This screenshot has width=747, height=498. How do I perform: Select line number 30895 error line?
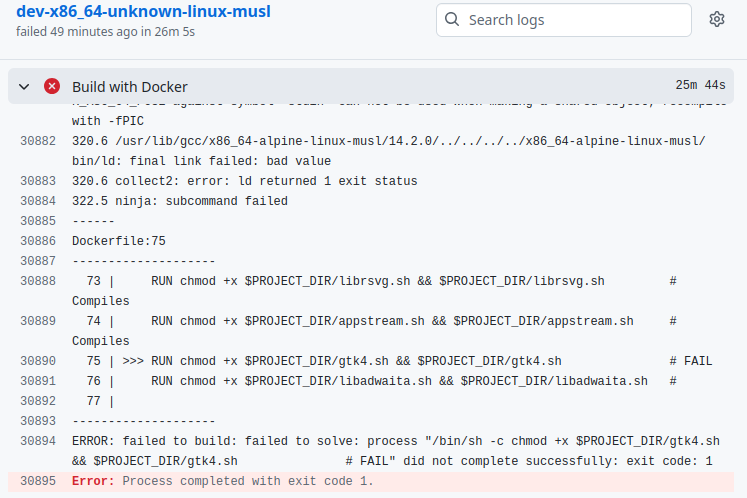(x=38, y=481)
